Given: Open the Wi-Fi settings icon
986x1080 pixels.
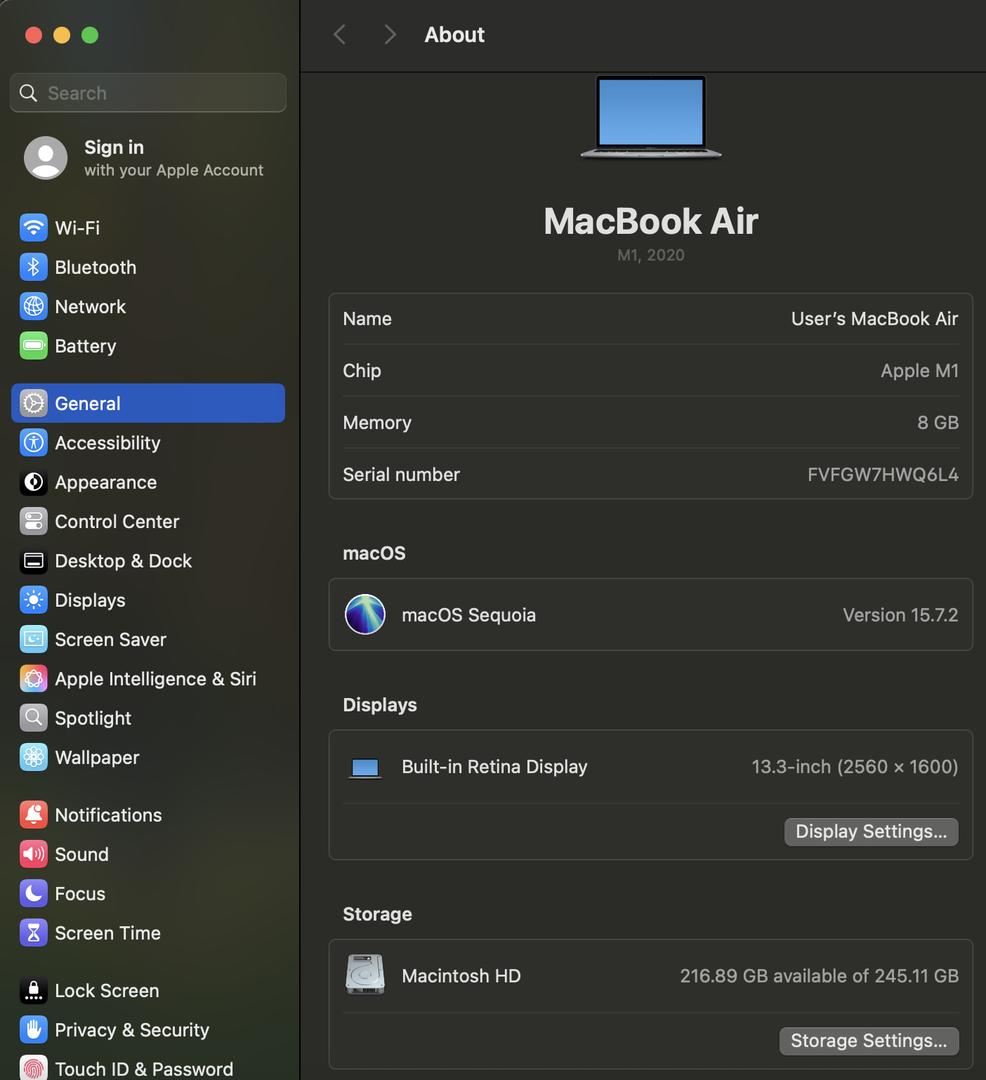Looking at the screenshot, I should pyautogui.click(x=33, y=228).
